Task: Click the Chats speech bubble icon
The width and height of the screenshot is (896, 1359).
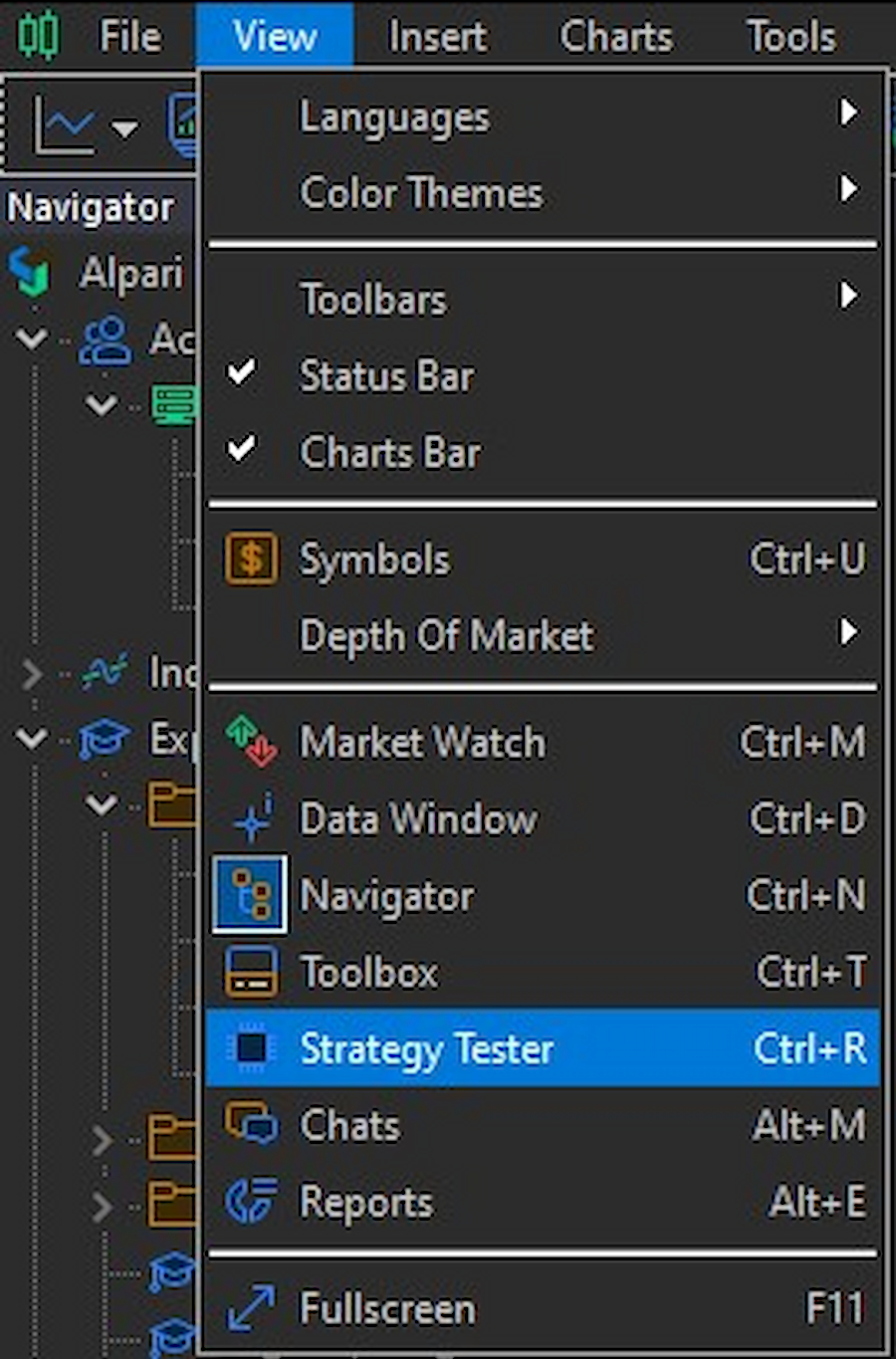Action: tap(251, 1125)
